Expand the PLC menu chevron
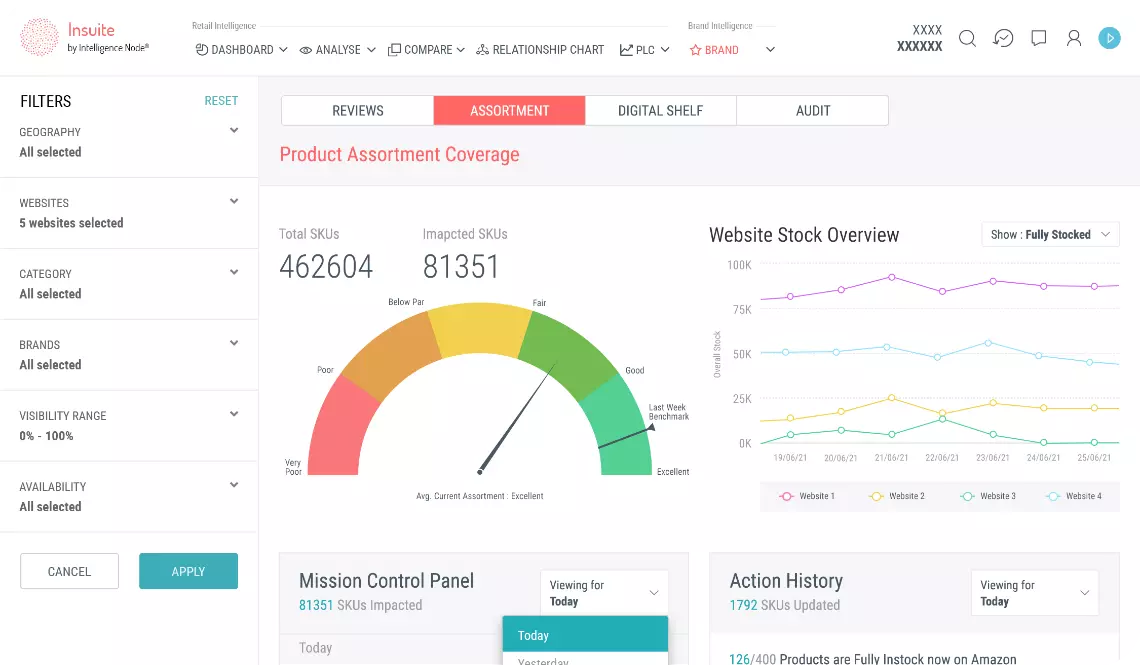This screenshot has height=665, width=1140. tap(665, 49)
